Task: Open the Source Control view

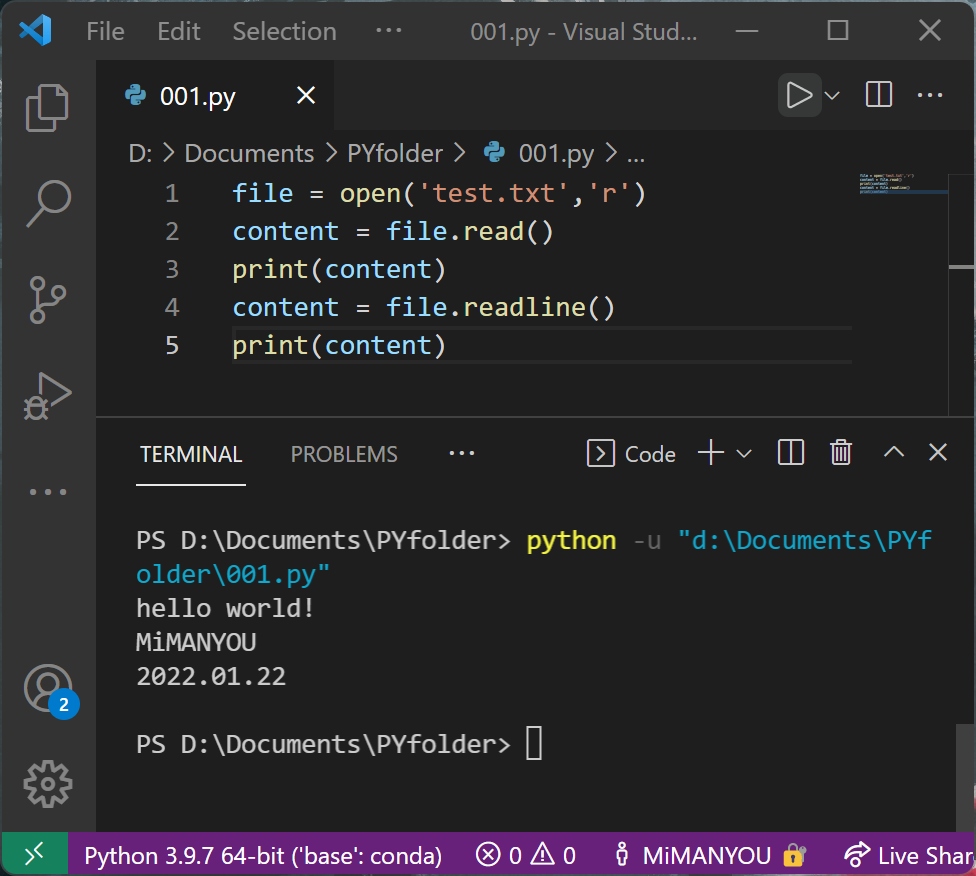Action: (x=47, y=300)
